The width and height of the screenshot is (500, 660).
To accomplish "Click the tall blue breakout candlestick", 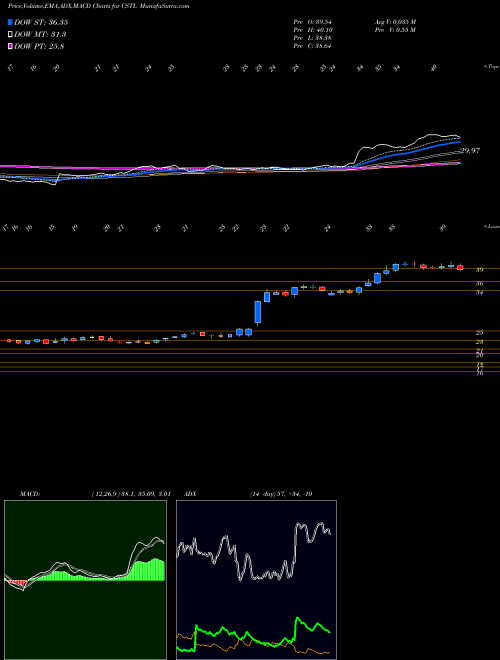I will click(258, 312).
